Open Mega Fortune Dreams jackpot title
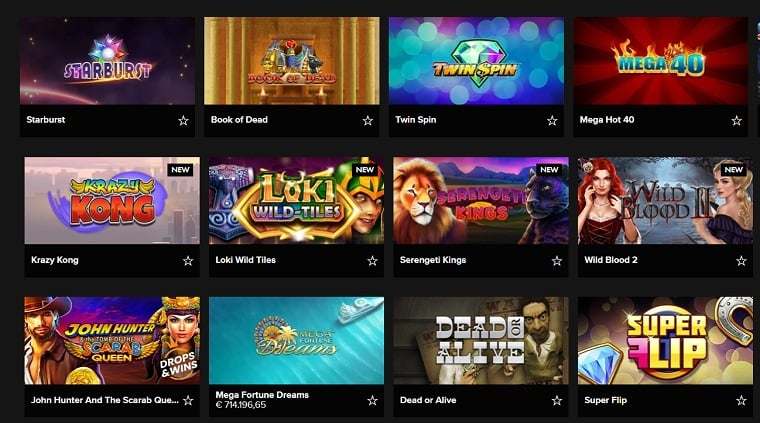The height and width of the screenshot is (423, 760). [x=262, y=395]
